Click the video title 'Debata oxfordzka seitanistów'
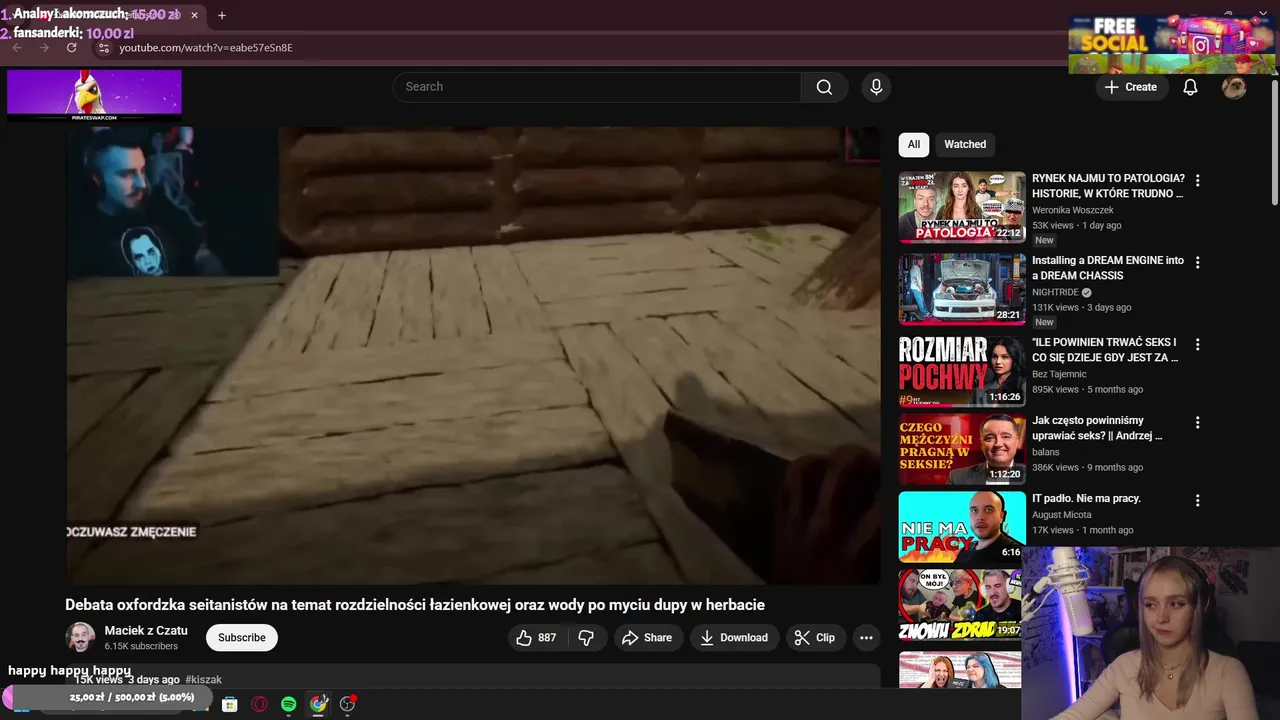Screen dimensions: 1280x720 coord(415,605)
